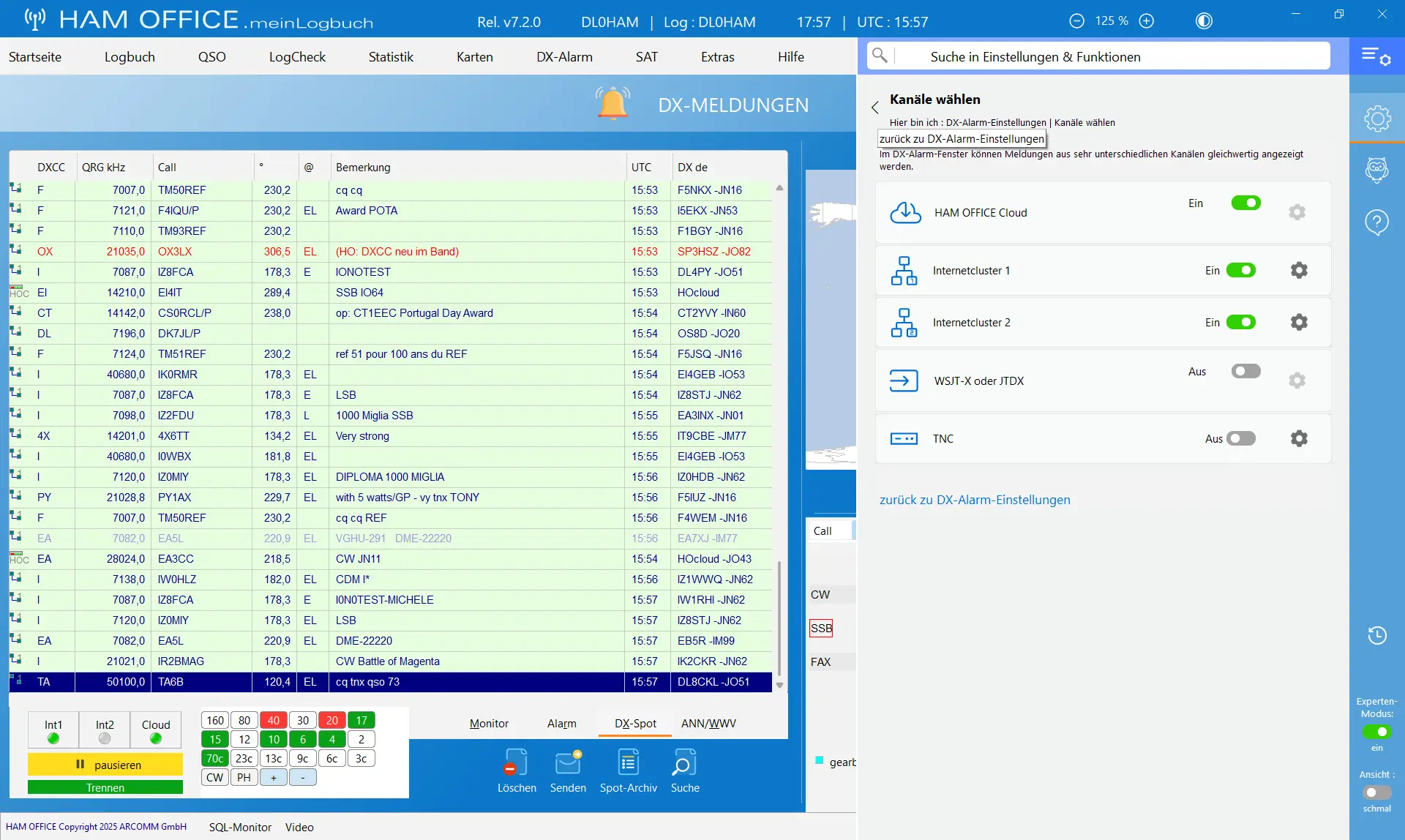Click the pausieren button
This screenshot has height=840, width=1405.
click(x=105, y=764)
